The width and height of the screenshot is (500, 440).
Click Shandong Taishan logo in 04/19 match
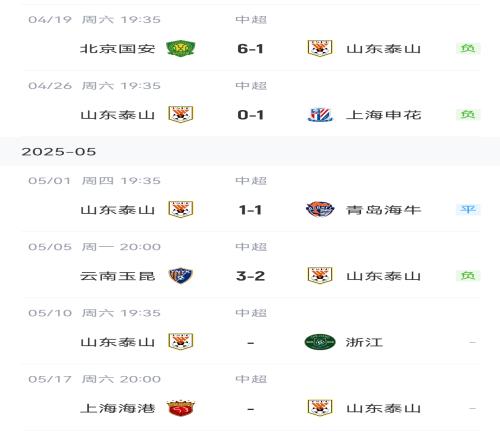(x=320, y=49)
